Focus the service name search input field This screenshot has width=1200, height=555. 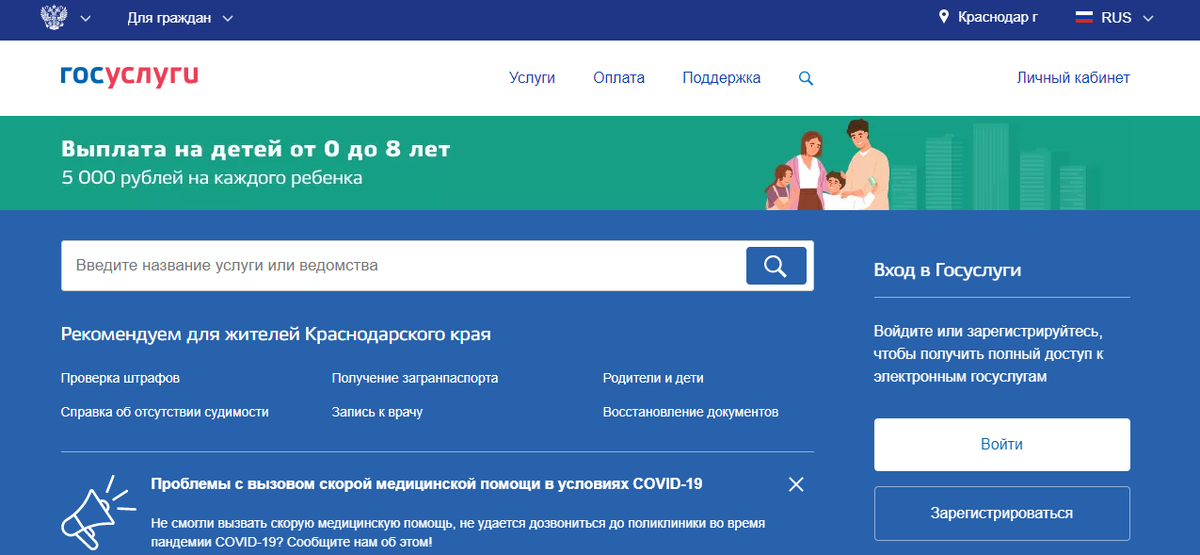point(403,266)
